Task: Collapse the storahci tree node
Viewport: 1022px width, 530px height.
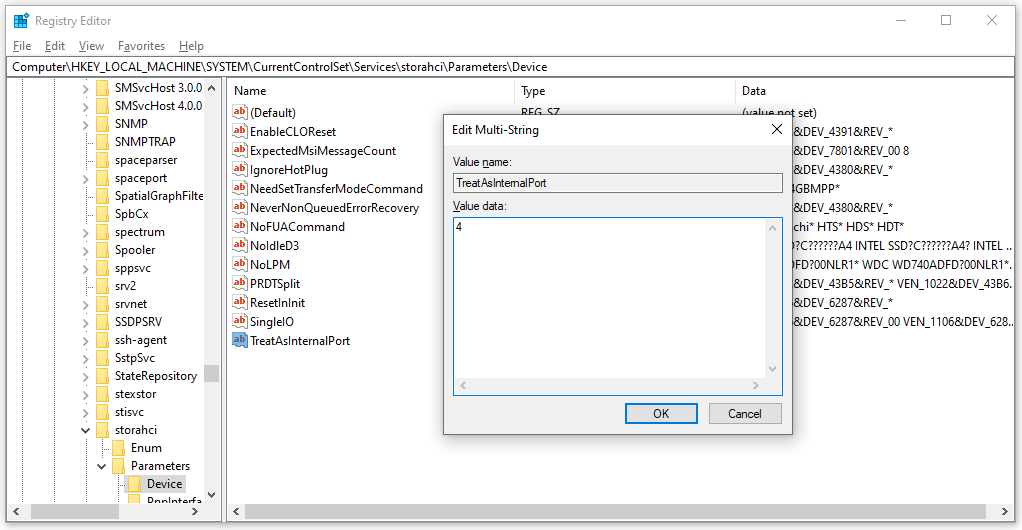Action: [x=86, y=430]
